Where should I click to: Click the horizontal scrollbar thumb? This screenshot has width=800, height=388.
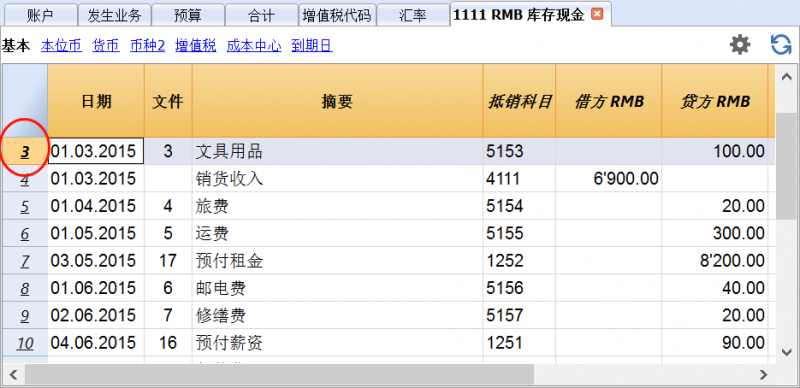tap(279, 375)
